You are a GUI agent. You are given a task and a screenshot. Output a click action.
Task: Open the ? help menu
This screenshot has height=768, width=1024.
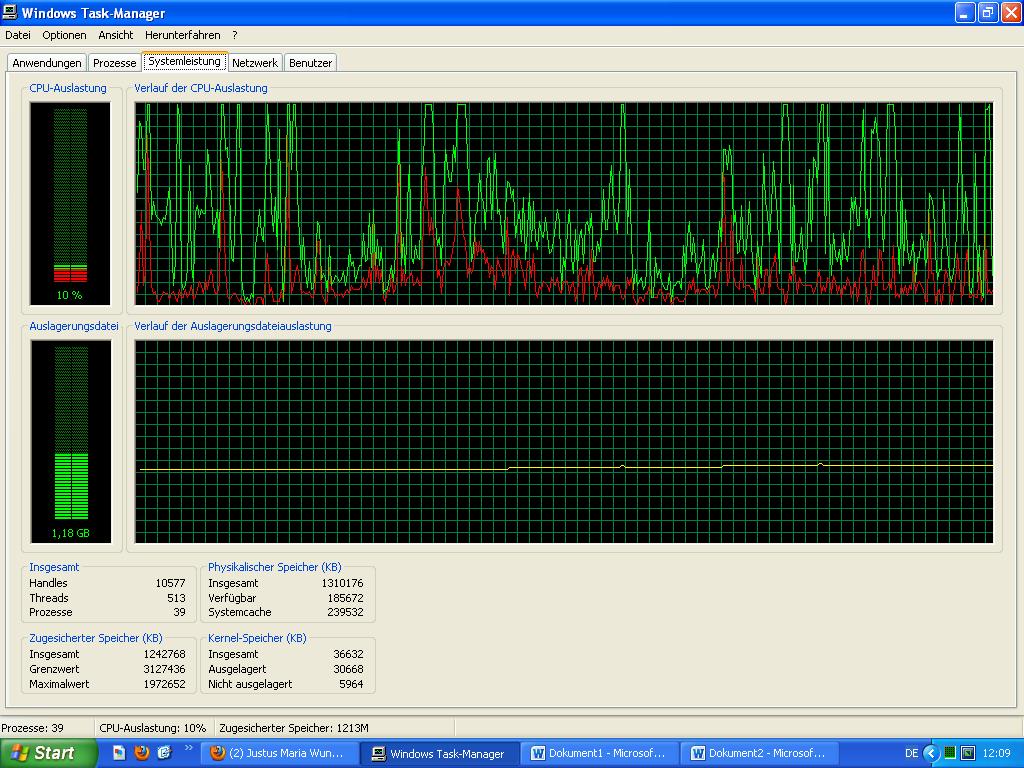coord(235,35)
